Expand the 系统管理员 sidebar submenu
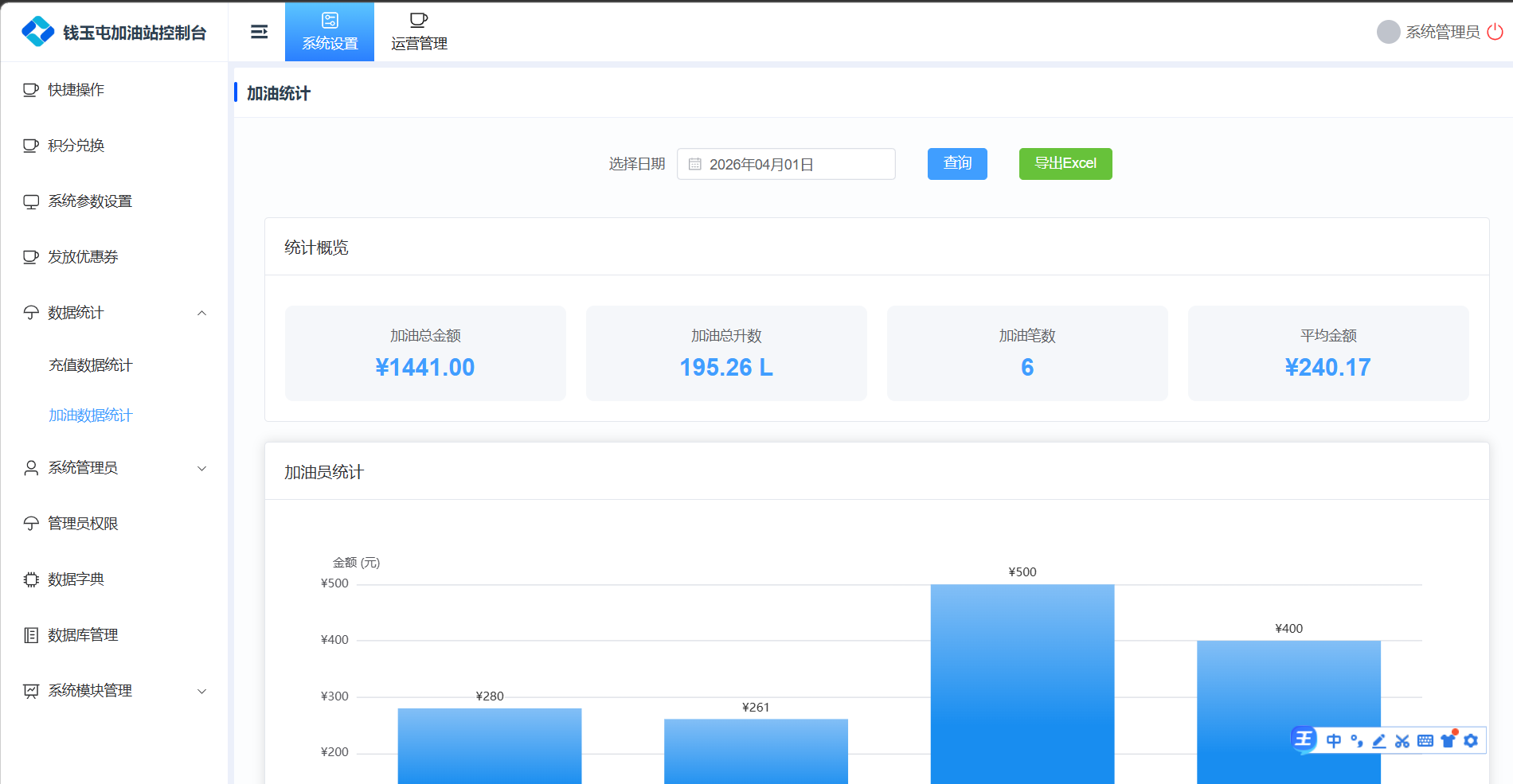This screenshot has width=1513, height=784. point(201,468)
